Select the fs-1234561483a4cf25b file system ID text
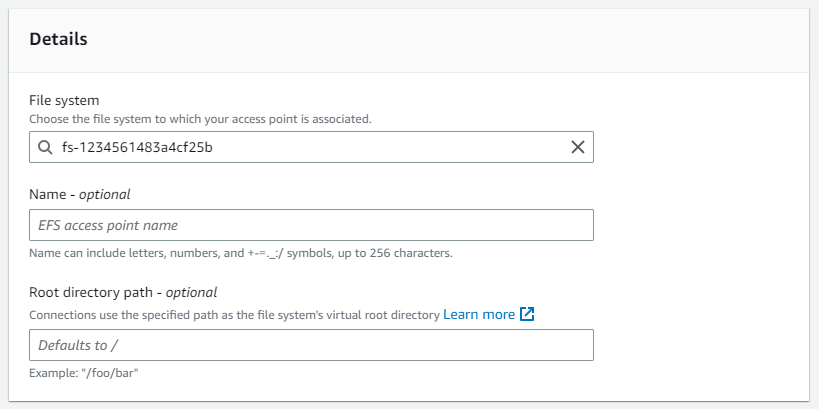The width and height of the screenshot is (819, 409). point(137,148)
